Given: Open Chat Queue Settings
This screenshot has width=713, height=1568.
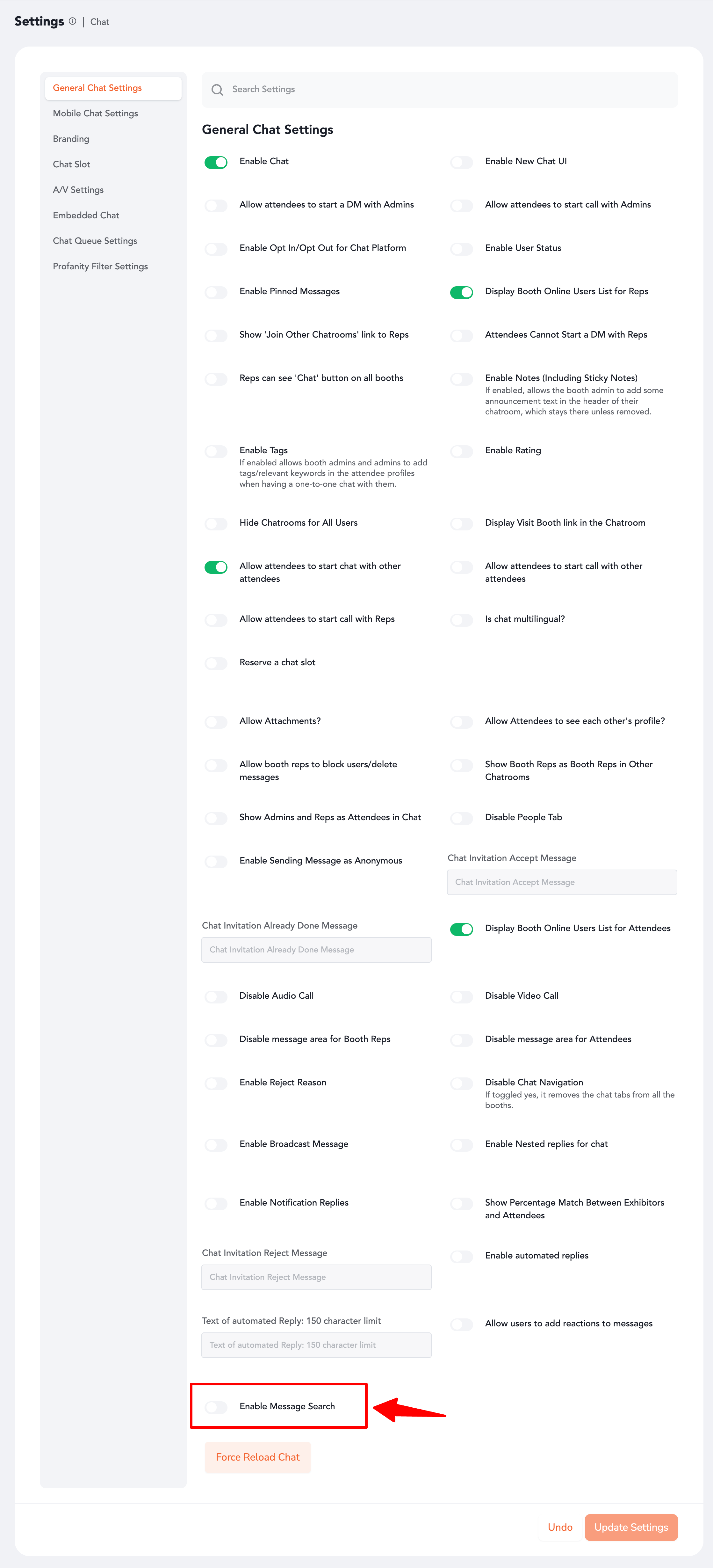Looking at the screenshot, I should click(95, 240).
